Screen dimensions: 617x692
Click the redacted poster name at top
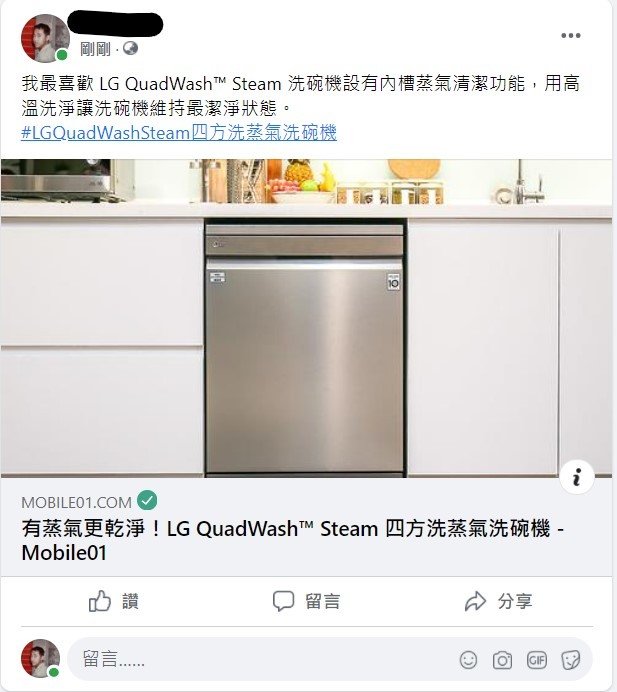coord(116,23)
